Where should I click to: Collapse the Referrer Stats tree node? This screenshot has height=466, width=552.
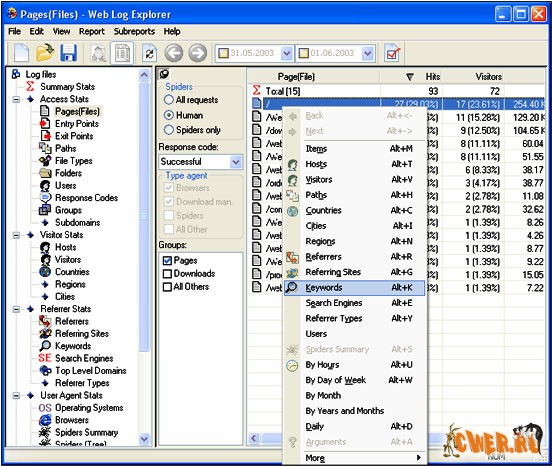pyautogui.click(x=16, y=309)
